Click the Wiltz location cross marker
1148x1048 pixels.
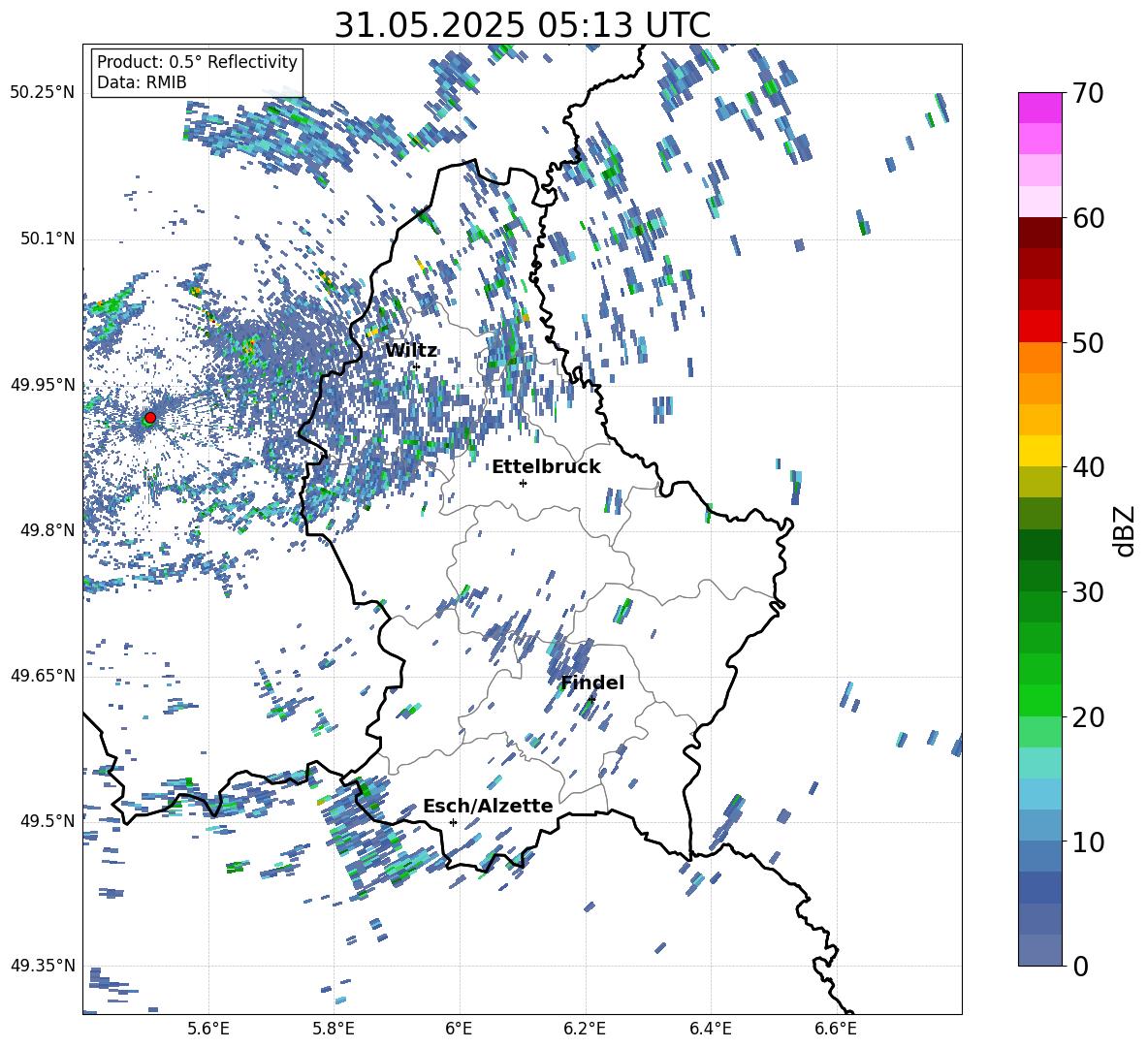coord(417,366)
